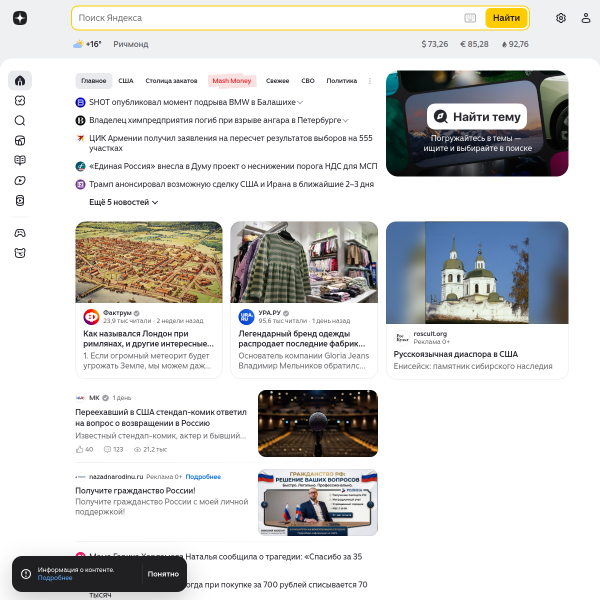The height and width of the screenshot is (600, 600).
Task: Open the search magnifier sidebar icon
Action: coord(20,121)
